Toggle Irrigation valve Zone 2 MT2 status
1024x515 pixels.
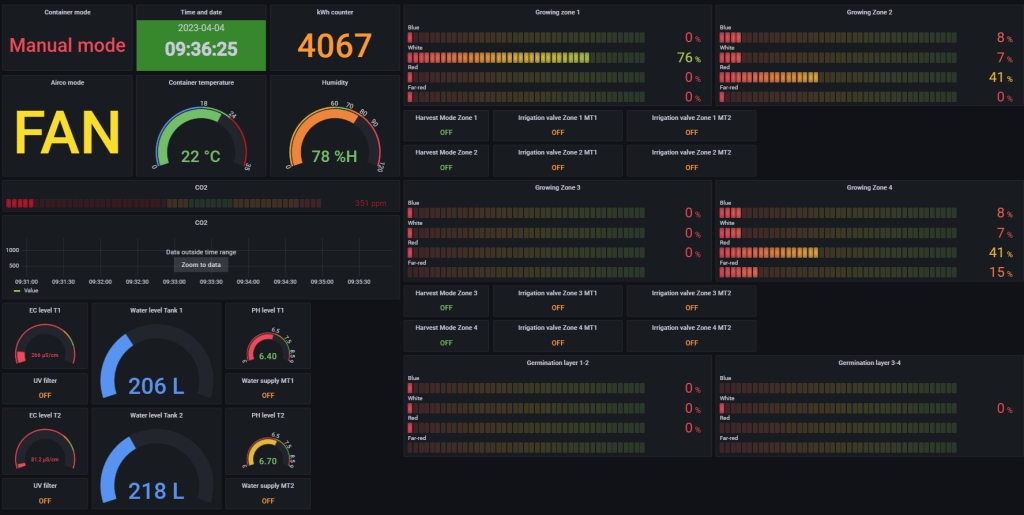(692, 168)
